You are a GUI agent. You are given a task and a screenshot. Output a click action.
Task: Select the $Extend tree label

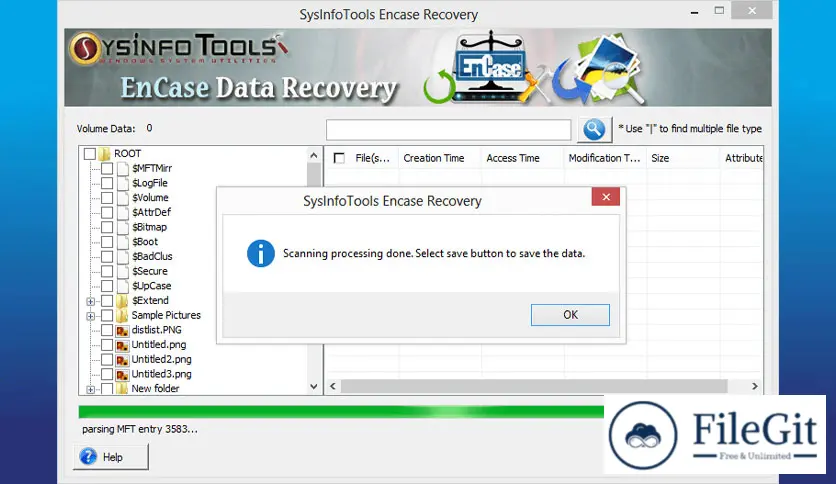point(150,301)
